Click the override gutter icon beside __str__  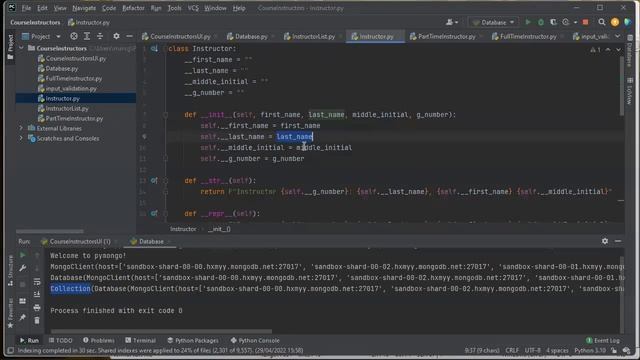click(153, 180)
